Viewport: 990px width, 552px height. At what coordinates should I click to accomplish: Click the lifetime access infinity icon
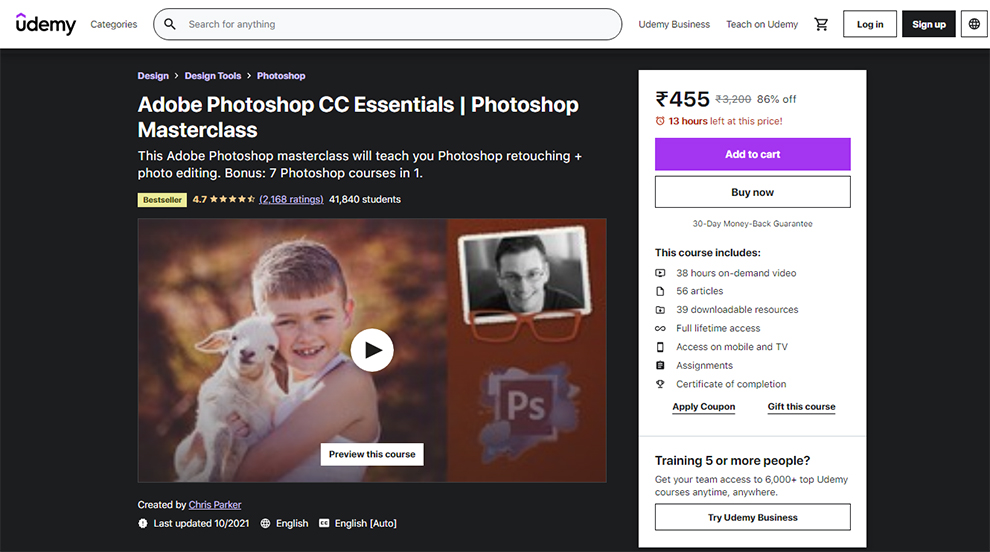pyautogui.click(x=660, y=328)
